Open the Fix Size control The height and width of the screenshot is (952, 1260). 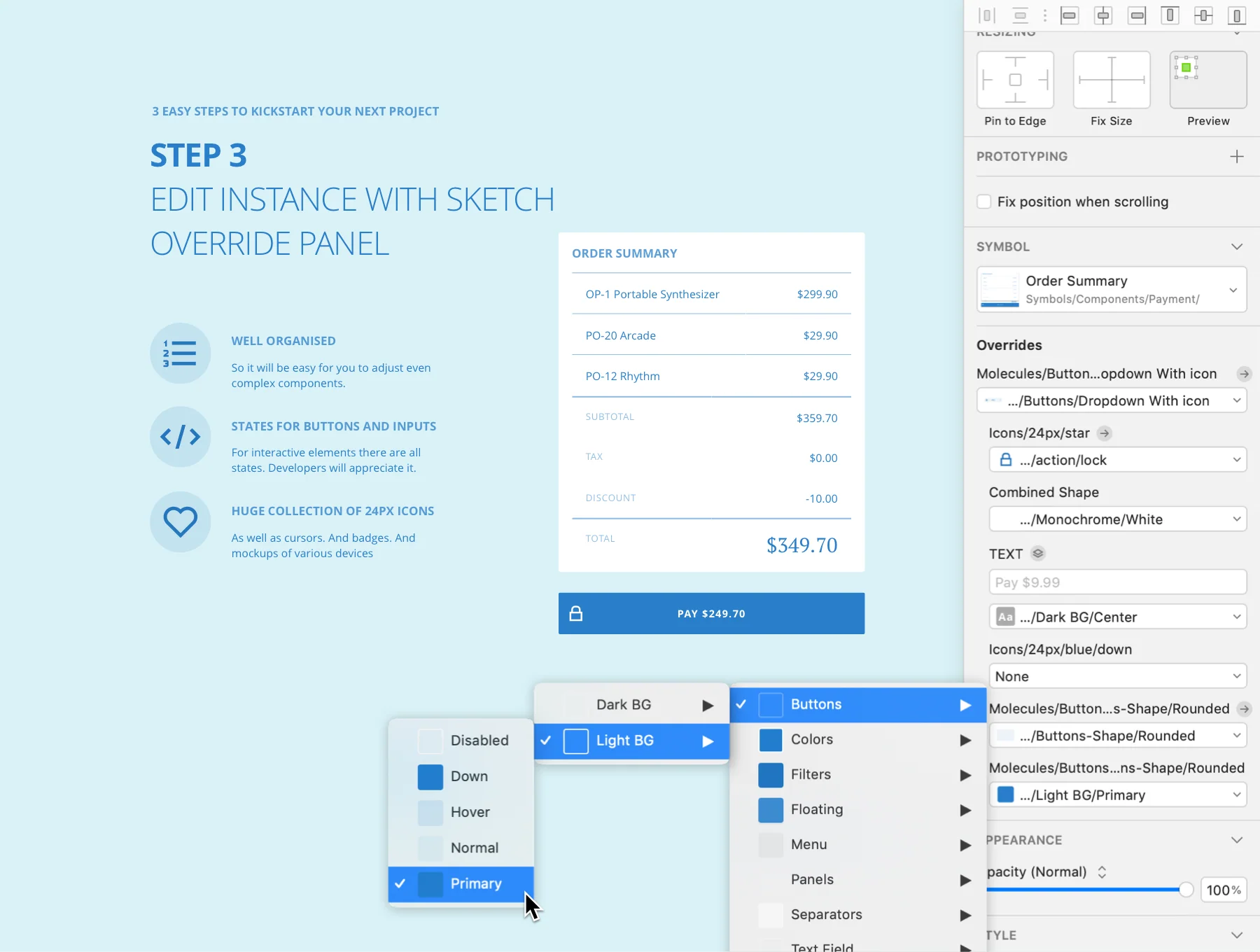point(1112,80)
